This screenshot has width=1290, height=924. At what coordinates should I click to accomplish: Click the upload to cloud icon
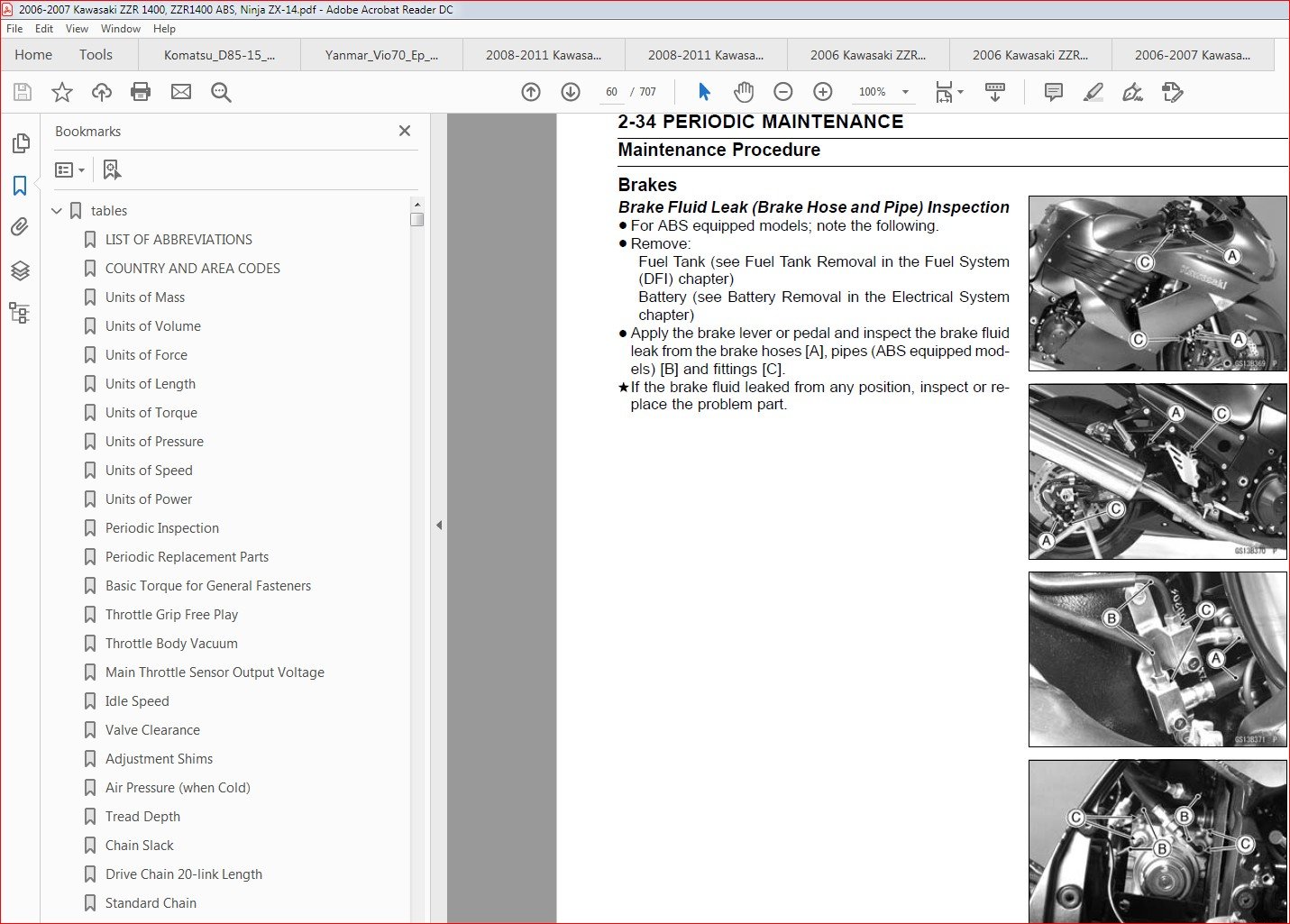pyautogui.click(x=102, y=92)
